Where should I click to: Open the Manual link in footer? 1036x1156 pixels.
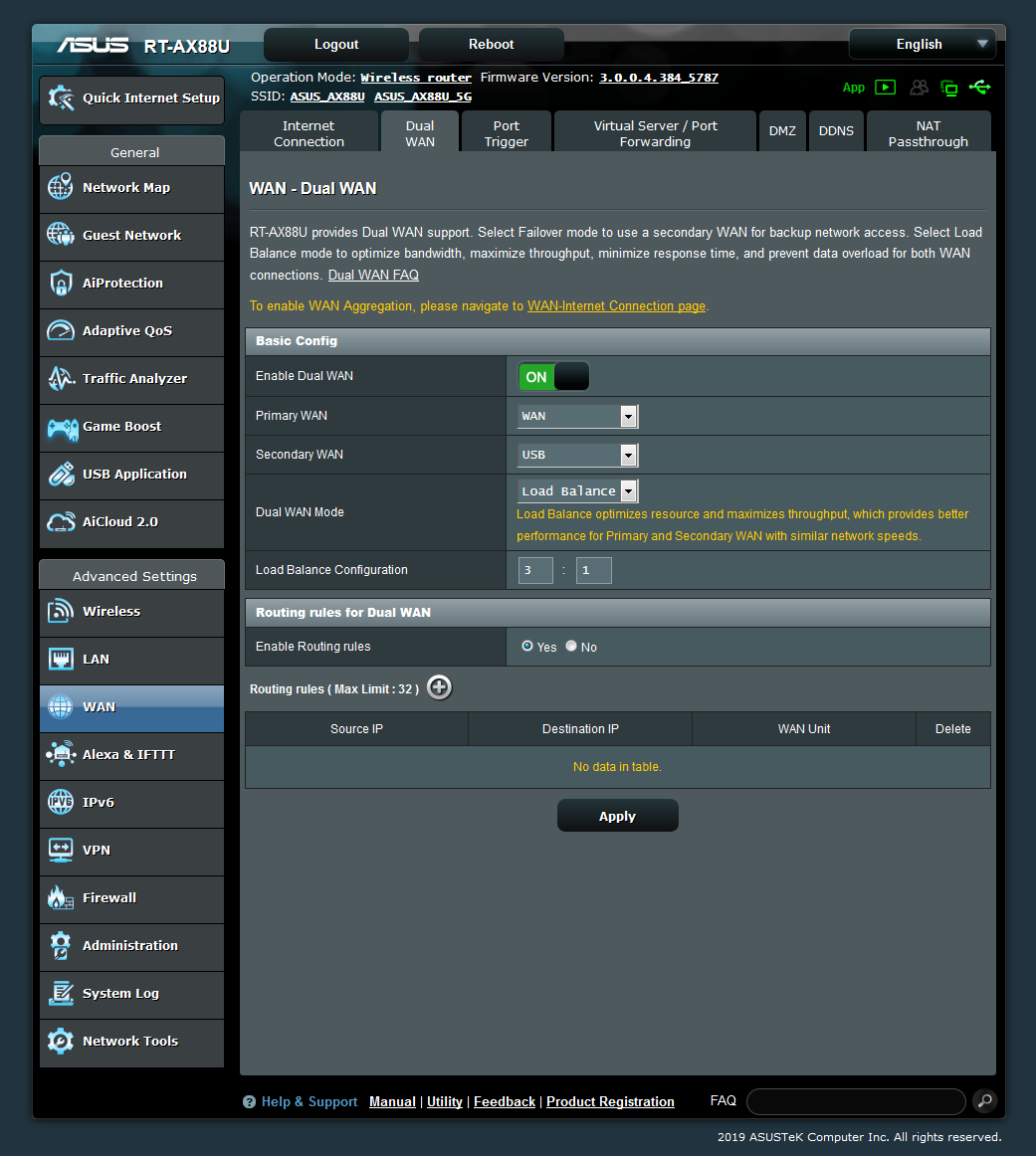click(392, 1101)
